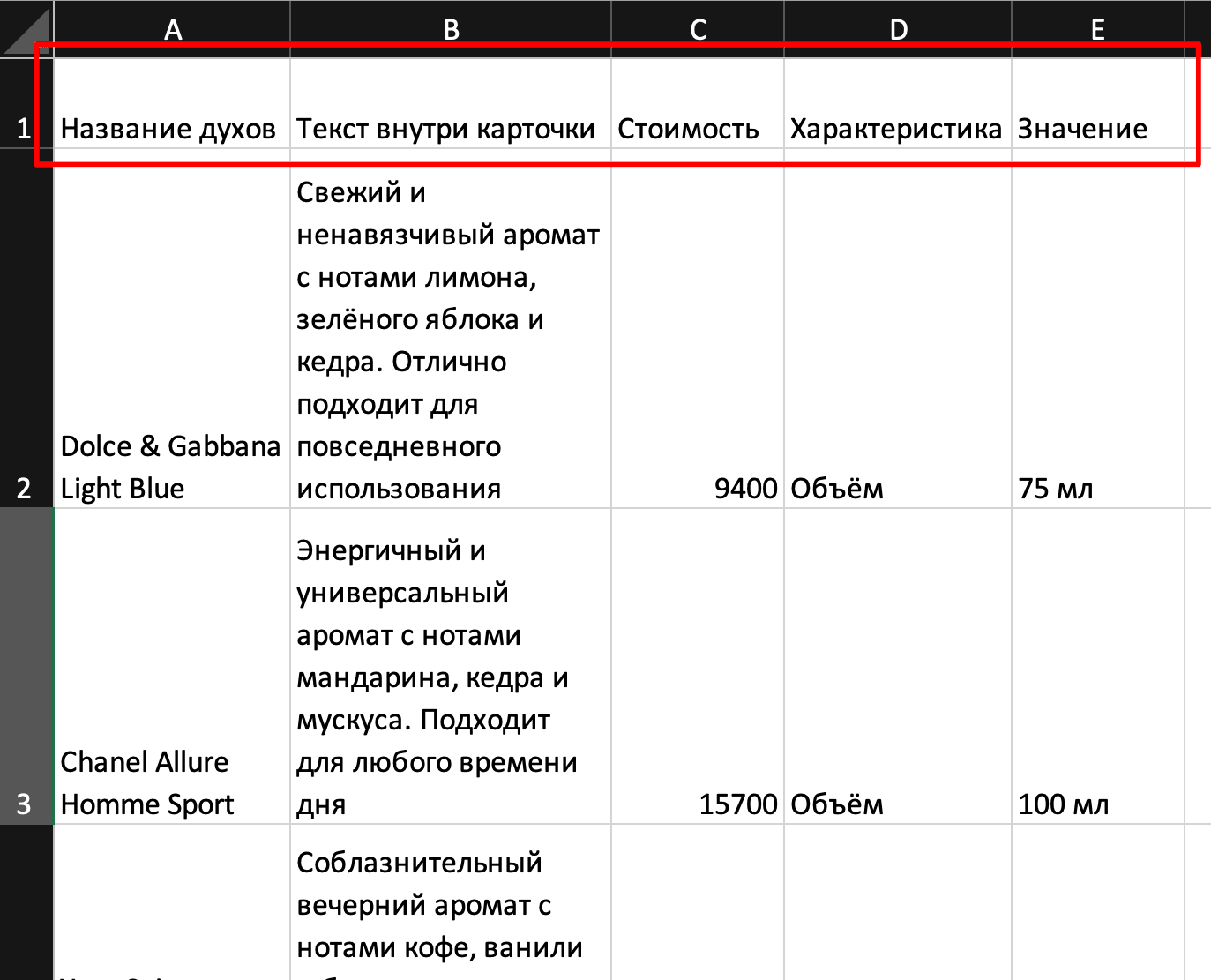
Task: Select the "100 мл" value cell
Action: tap(1098, 666)
